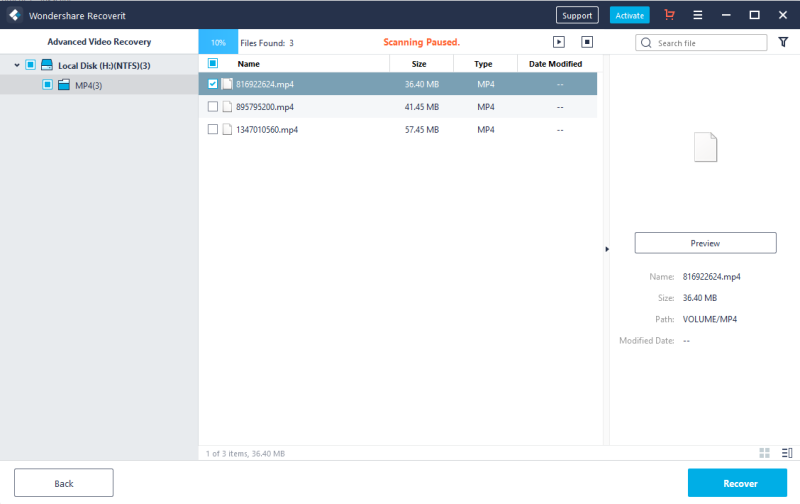Uncheck the 816922624.mp4 file checkbox
The height and width of the screenshot is (504, 800).
click(x=213, y=84)
